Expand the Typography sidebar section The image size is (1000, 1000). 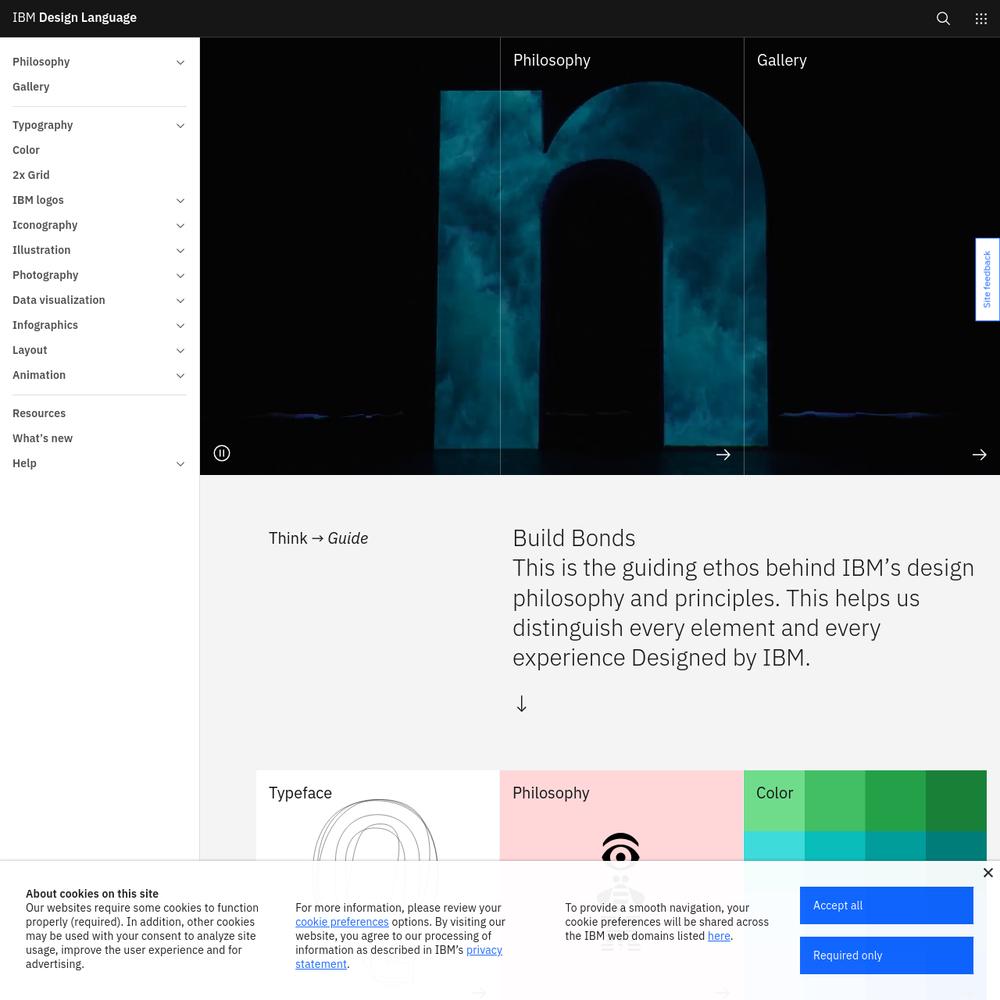pos(180,126)
